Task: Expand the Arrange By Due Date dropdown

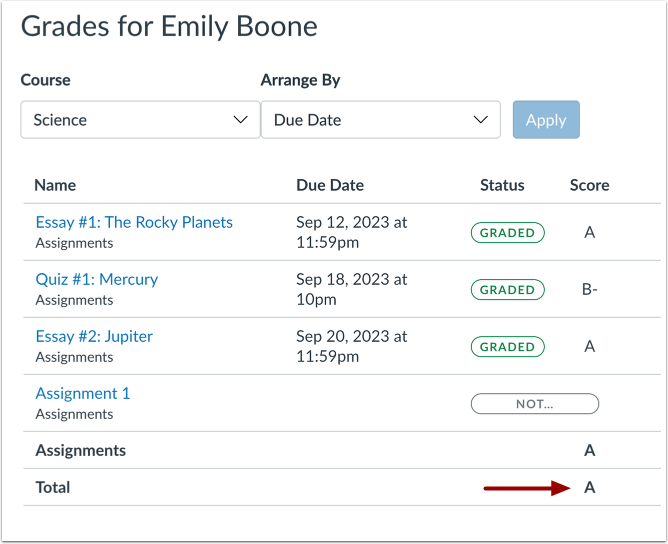Action: pos(380,120)
